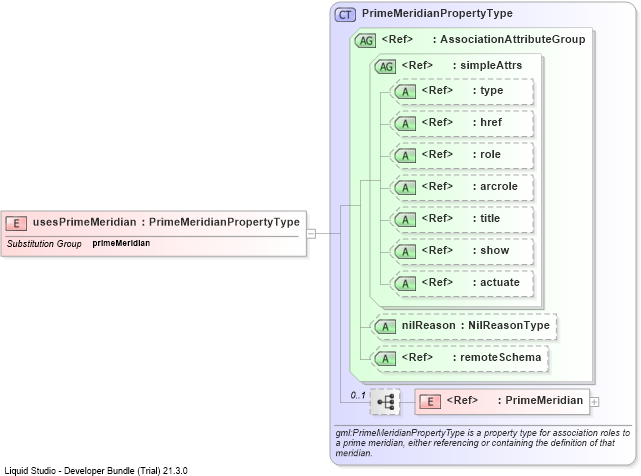Image resolution: width=641 pixels, height=476 pixels.
Task: Expand the PrimeMeridian reference element
Action: 594,402
